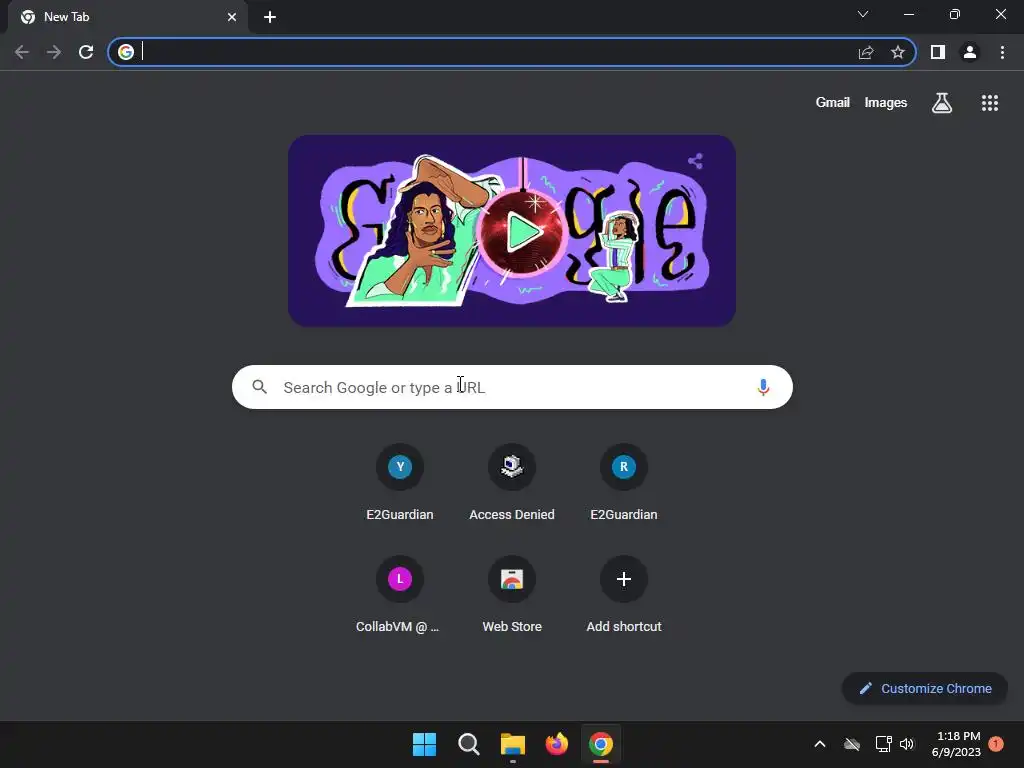Bookmark this tab with the star icon
Screen dimensions: 1024x768
pyautogui.click(x=898, y=52)
